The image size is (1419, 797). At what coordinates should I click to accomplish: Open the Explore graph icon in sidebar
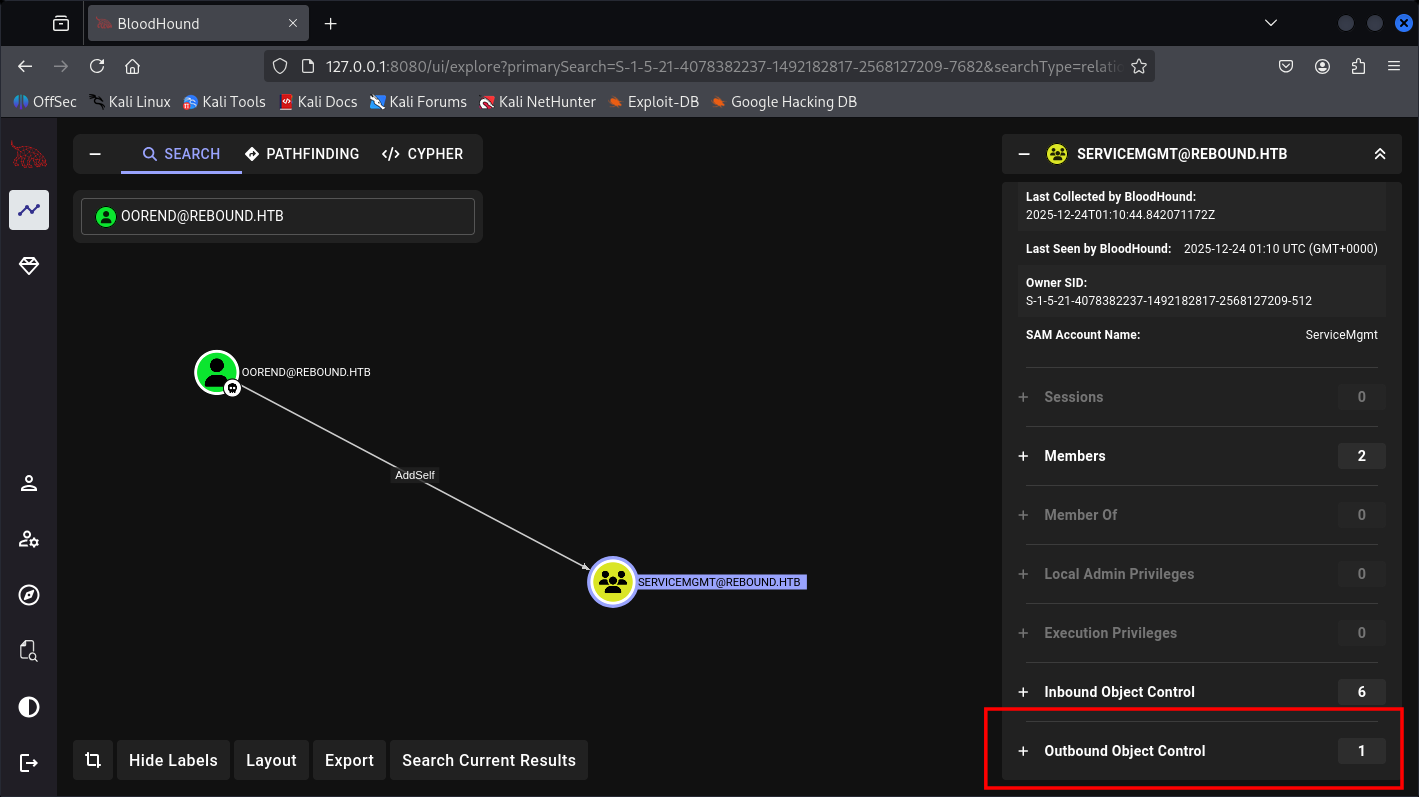(x=29, y=210)
